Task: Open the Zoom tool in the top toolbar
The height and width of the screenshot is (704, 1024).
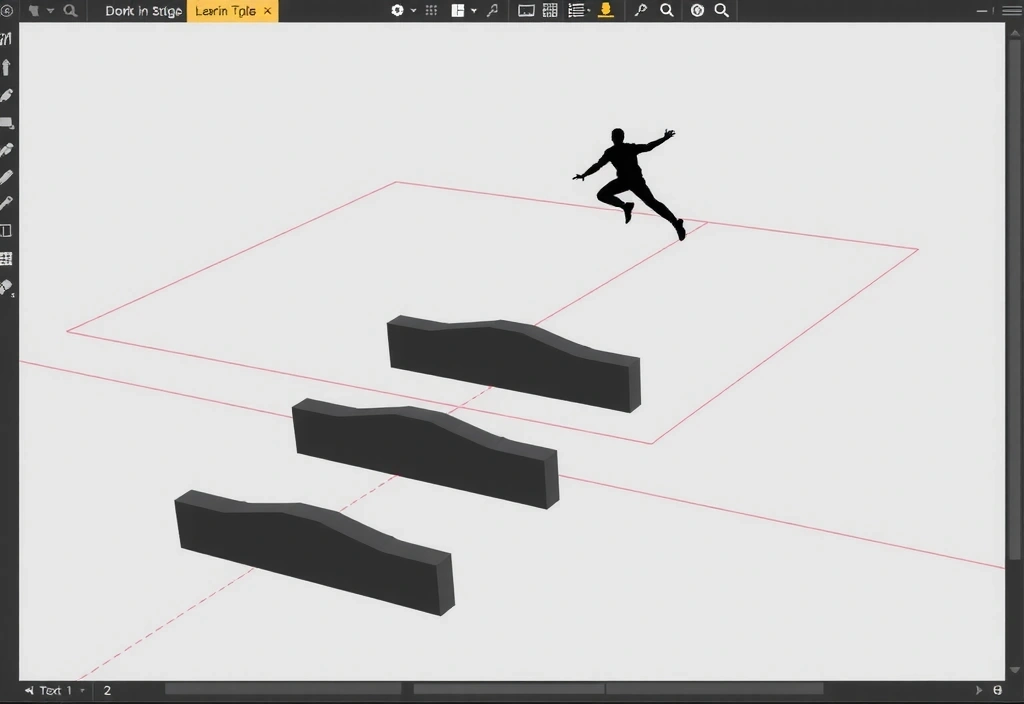Action: point(667,11)
